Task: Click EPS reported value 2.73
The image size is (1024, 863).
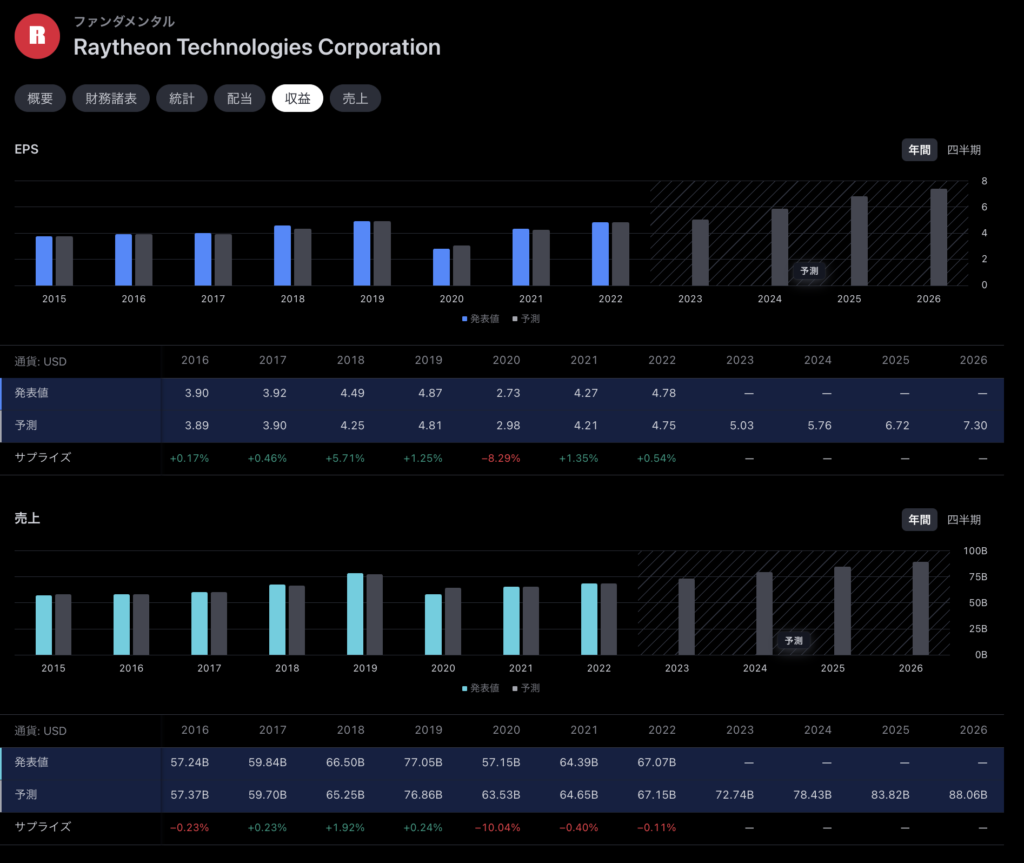Action: click(508, 393)
